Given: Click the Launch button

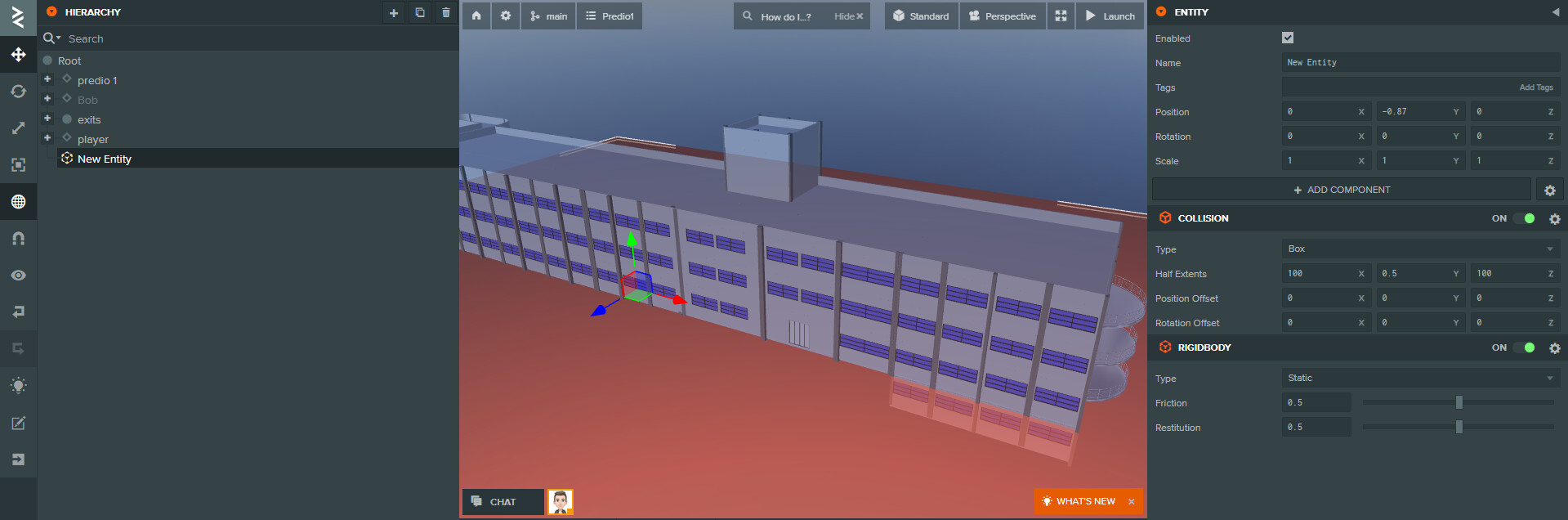Looking at the screenshot, I should (1110, 16).
